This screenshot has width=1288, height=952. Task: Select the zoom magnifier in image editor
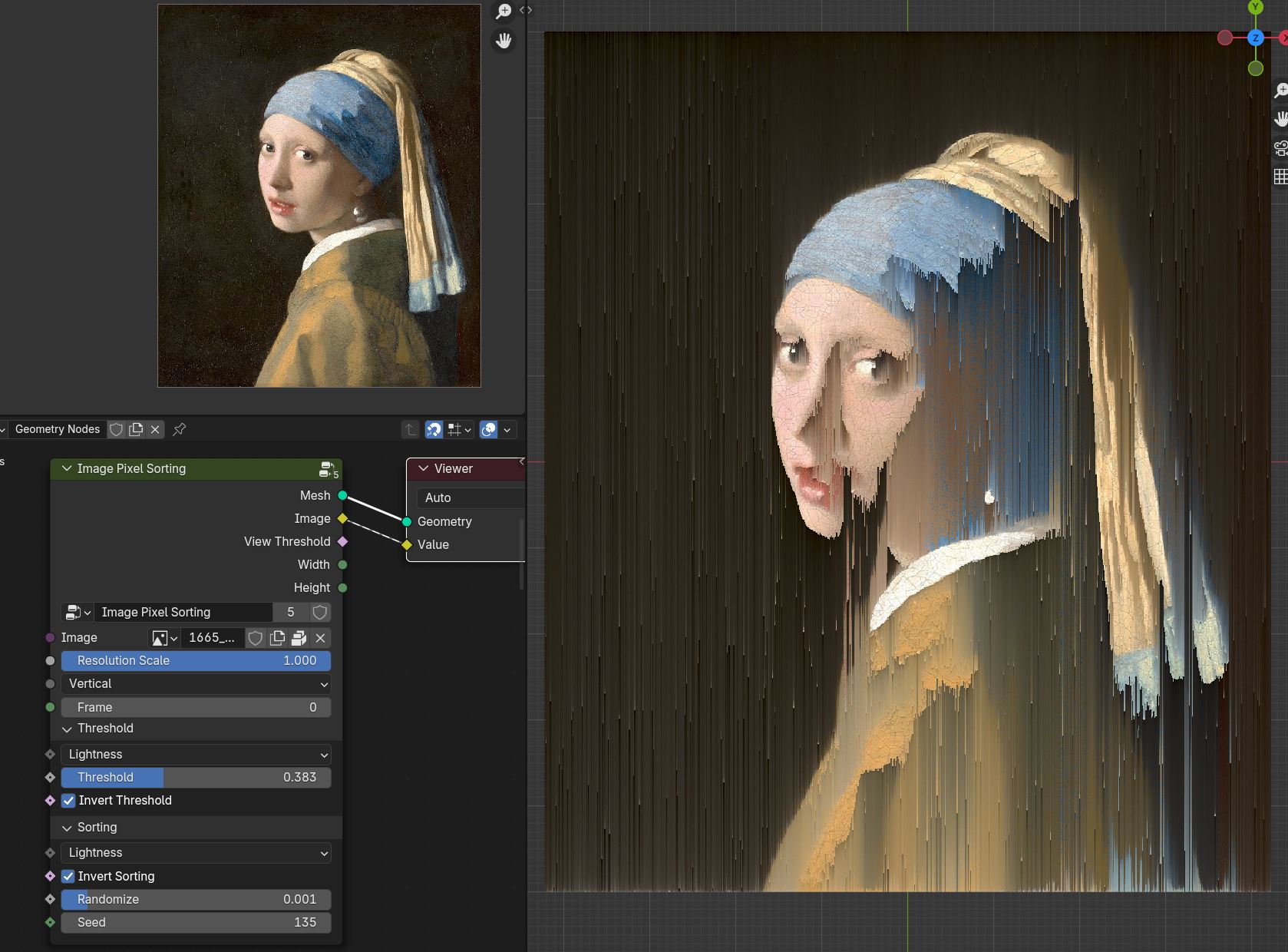pyautogui.click(x=504, y=12)
